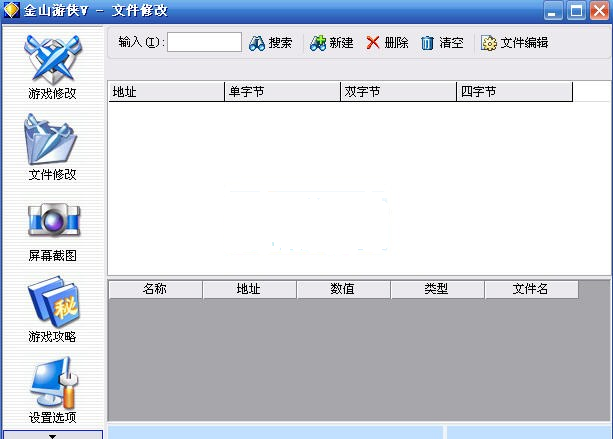Open the 文件编辑 file edit tool
This screenshot has width=613, height=439.
(514, 43)
